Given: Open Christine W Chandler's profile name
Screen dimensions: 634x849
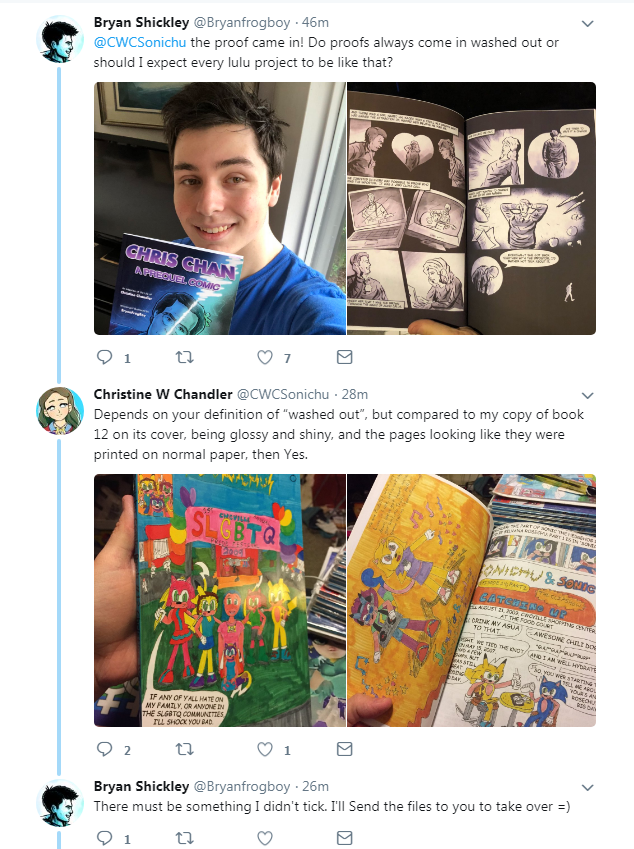Looking at the screenshot, I should [163, 394].
